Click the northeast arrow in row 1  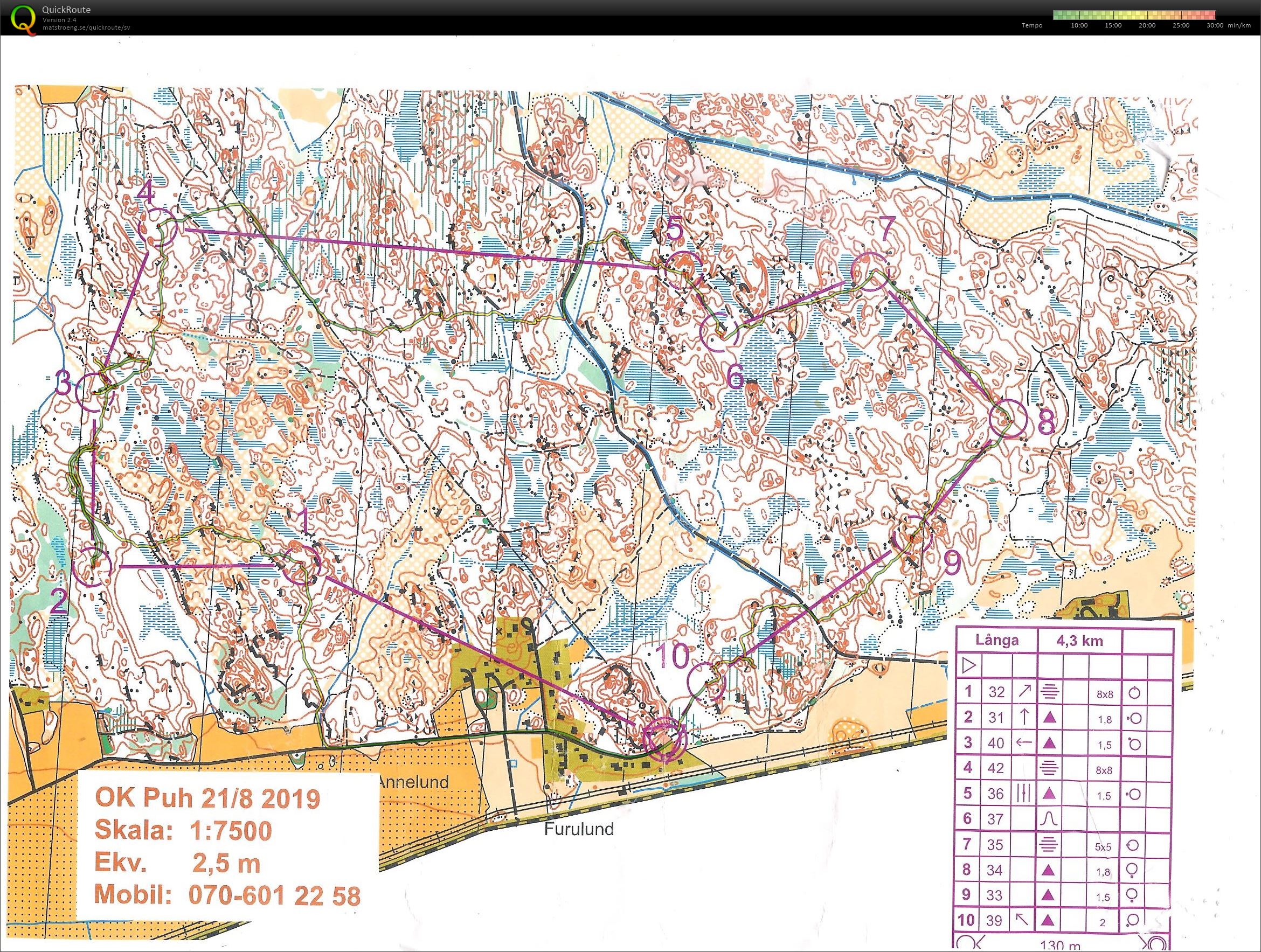pos(1024,691)
